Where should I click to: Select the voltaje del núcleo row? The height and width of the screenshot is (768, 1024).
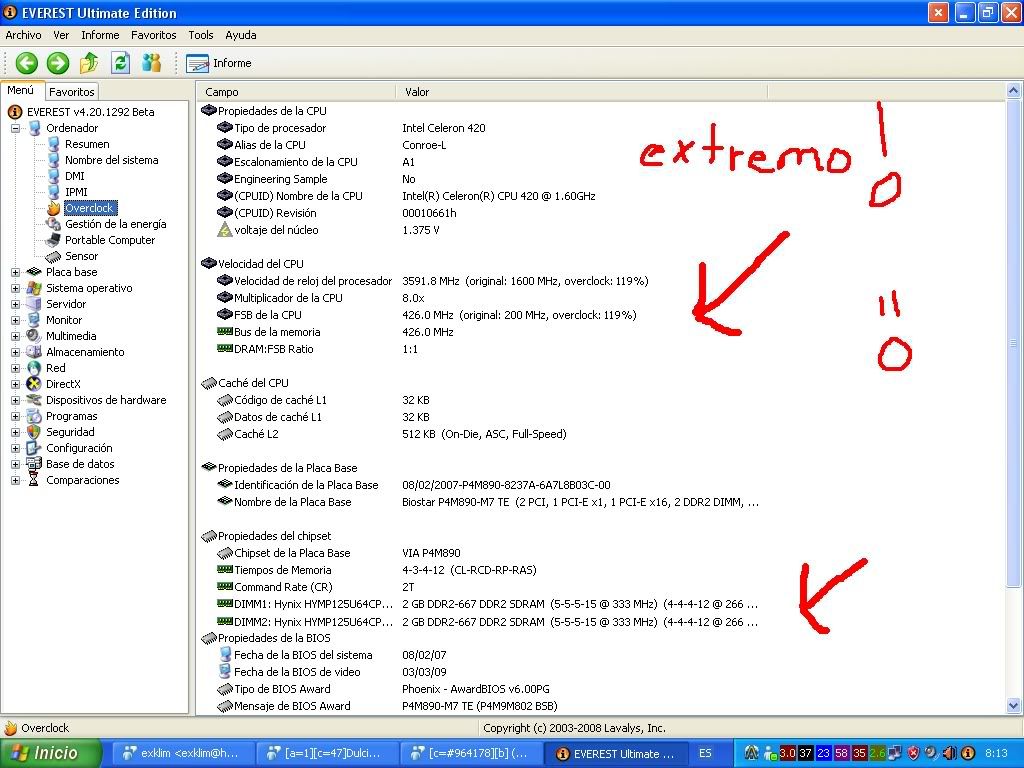point(481,230)
